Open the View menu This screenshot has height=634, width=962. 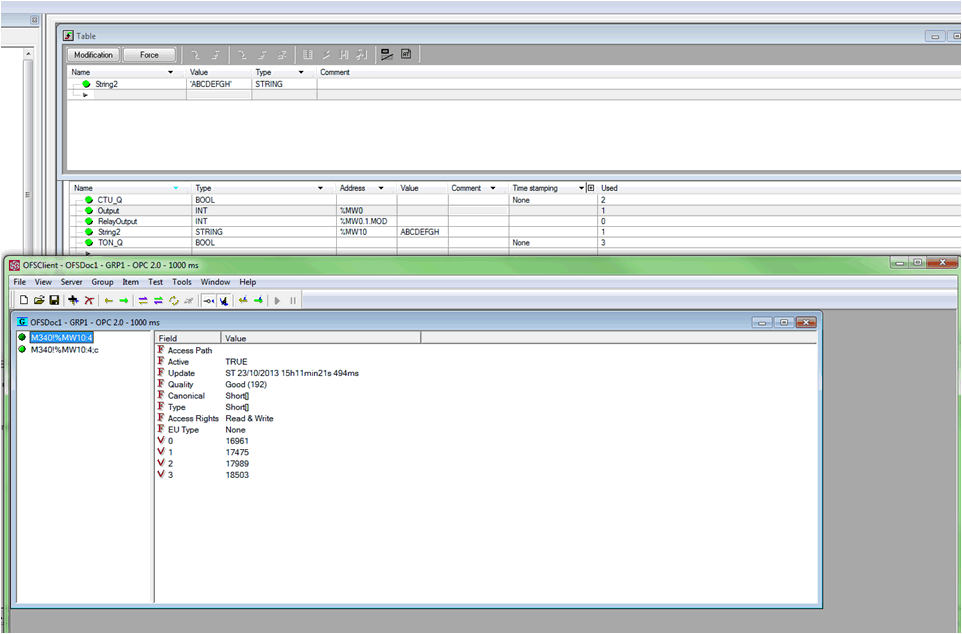[43, 282]
